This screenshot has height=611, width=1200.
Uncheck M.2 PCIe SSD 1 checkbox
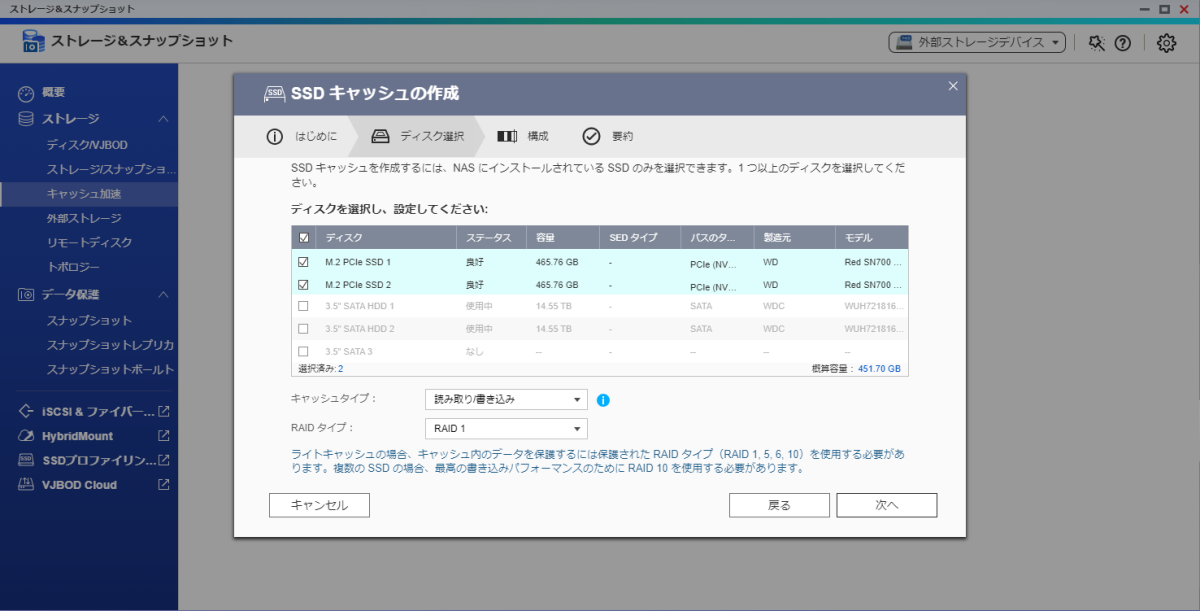pos(304,262)
